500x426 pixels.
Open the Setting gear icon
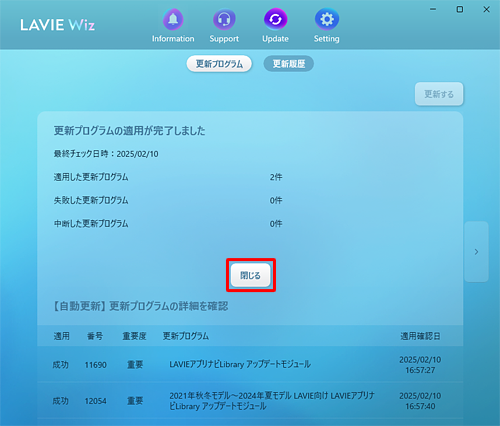327,19
